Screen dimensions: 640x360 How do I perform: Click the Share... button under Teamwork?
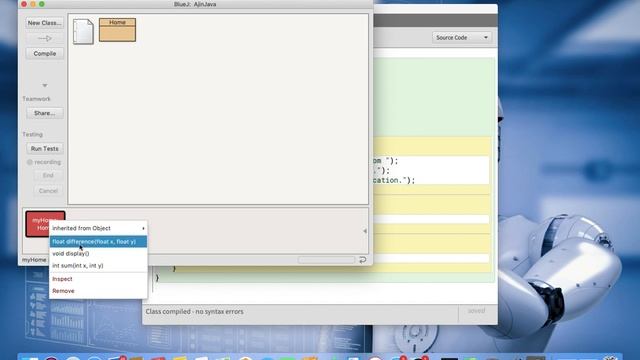(44, 113)
